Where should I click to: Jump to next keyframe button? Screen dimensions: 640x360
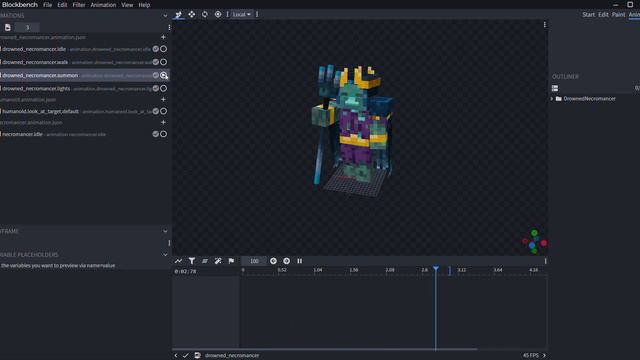tap(287, 261)
